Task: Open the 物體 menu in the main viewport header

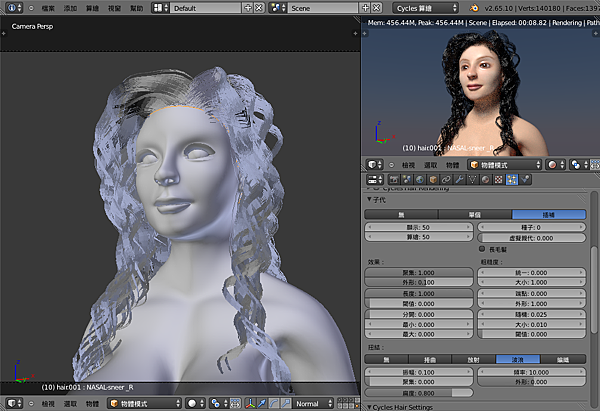Action: pyautogui.click(x=92, y=404)
